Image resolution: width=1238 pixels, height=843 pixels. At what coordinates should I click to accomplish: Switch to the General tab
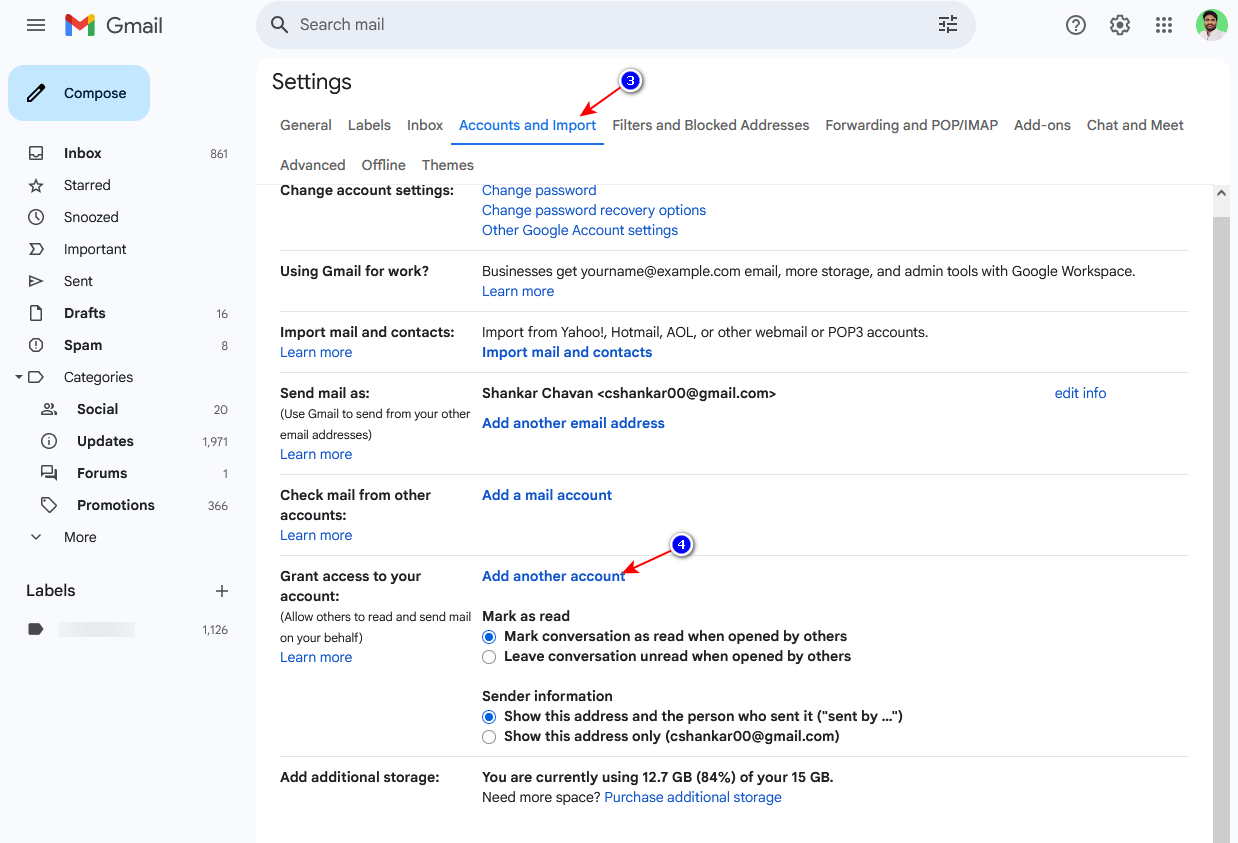(306, 125)
